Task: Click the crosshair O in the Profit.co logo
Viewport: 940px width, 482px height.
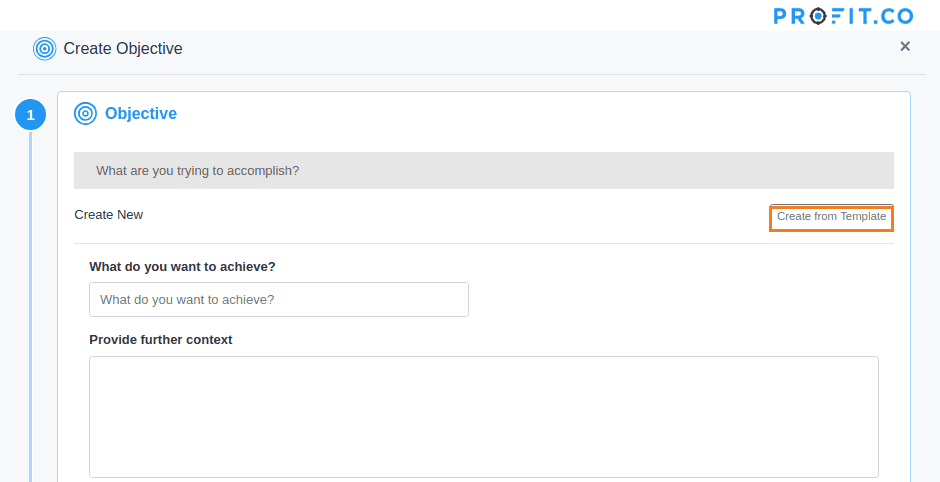Action: (x=818, y=16)
